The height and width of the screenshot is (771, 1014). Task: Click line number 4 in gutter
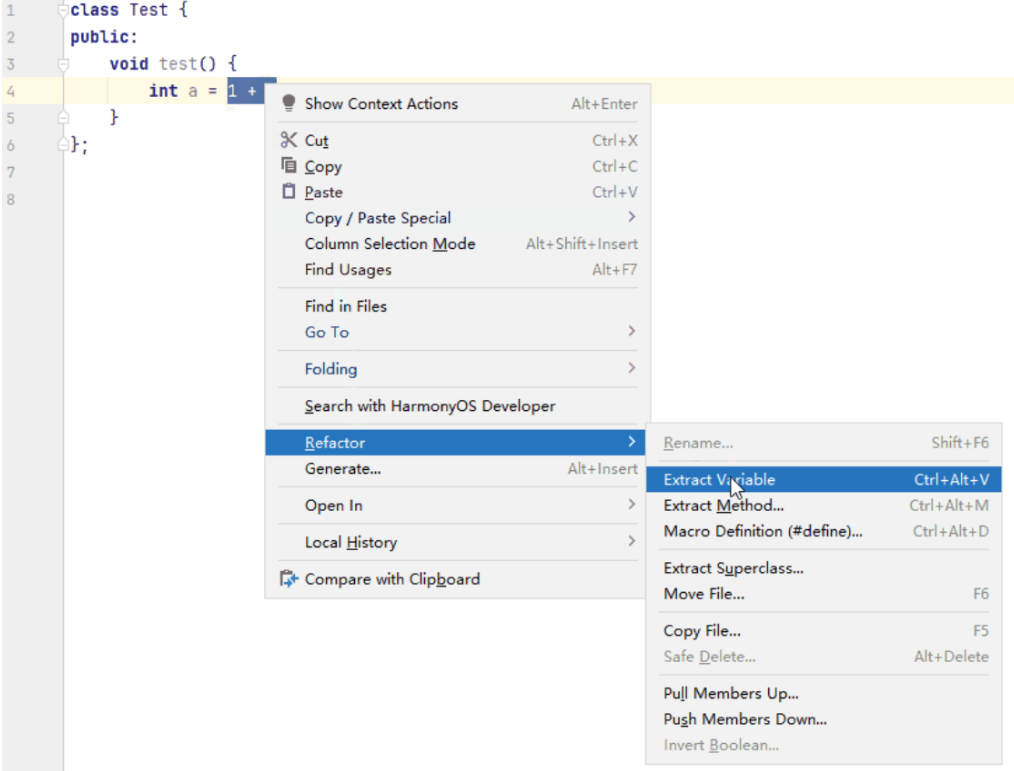pos(11,91)
